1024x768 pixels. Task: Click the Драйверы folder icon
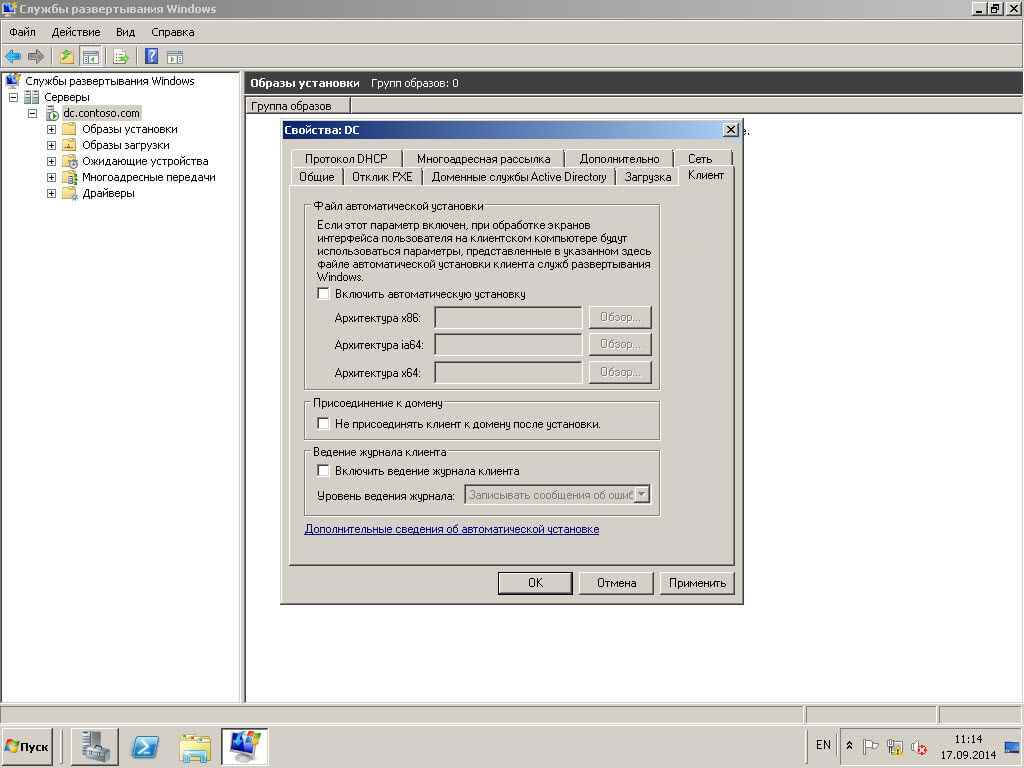[70, 193]
